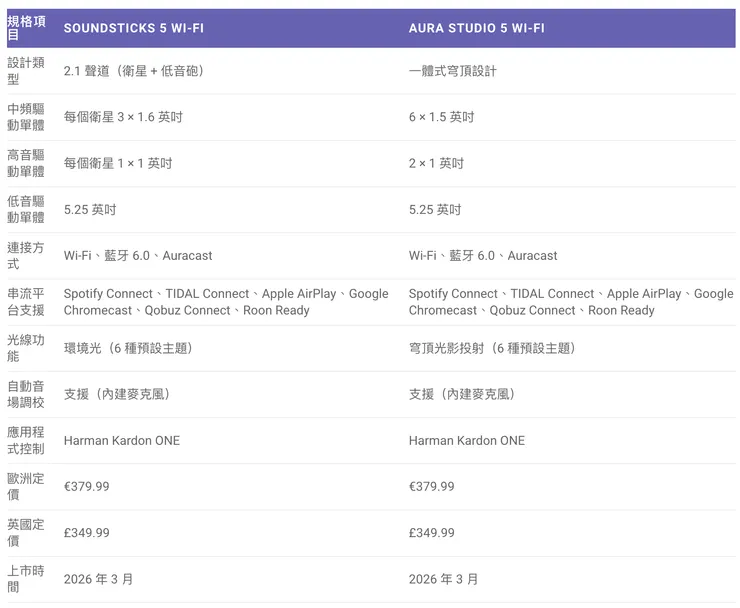Select the 穹頂光影投射（6 種預設主題）cell
The width and height of the screenshot is (740, 608).
click(492, 348)
